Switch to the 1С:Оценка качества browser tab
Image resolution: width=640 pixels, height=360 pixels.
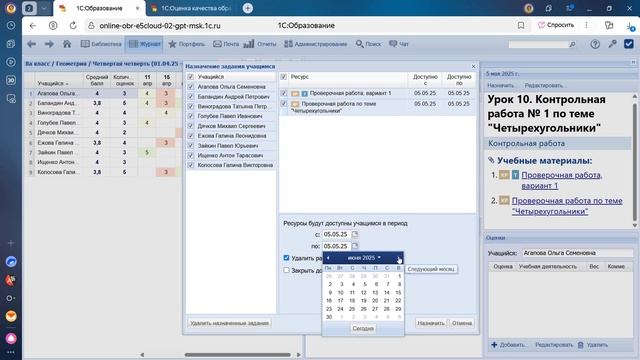point(192,8)
